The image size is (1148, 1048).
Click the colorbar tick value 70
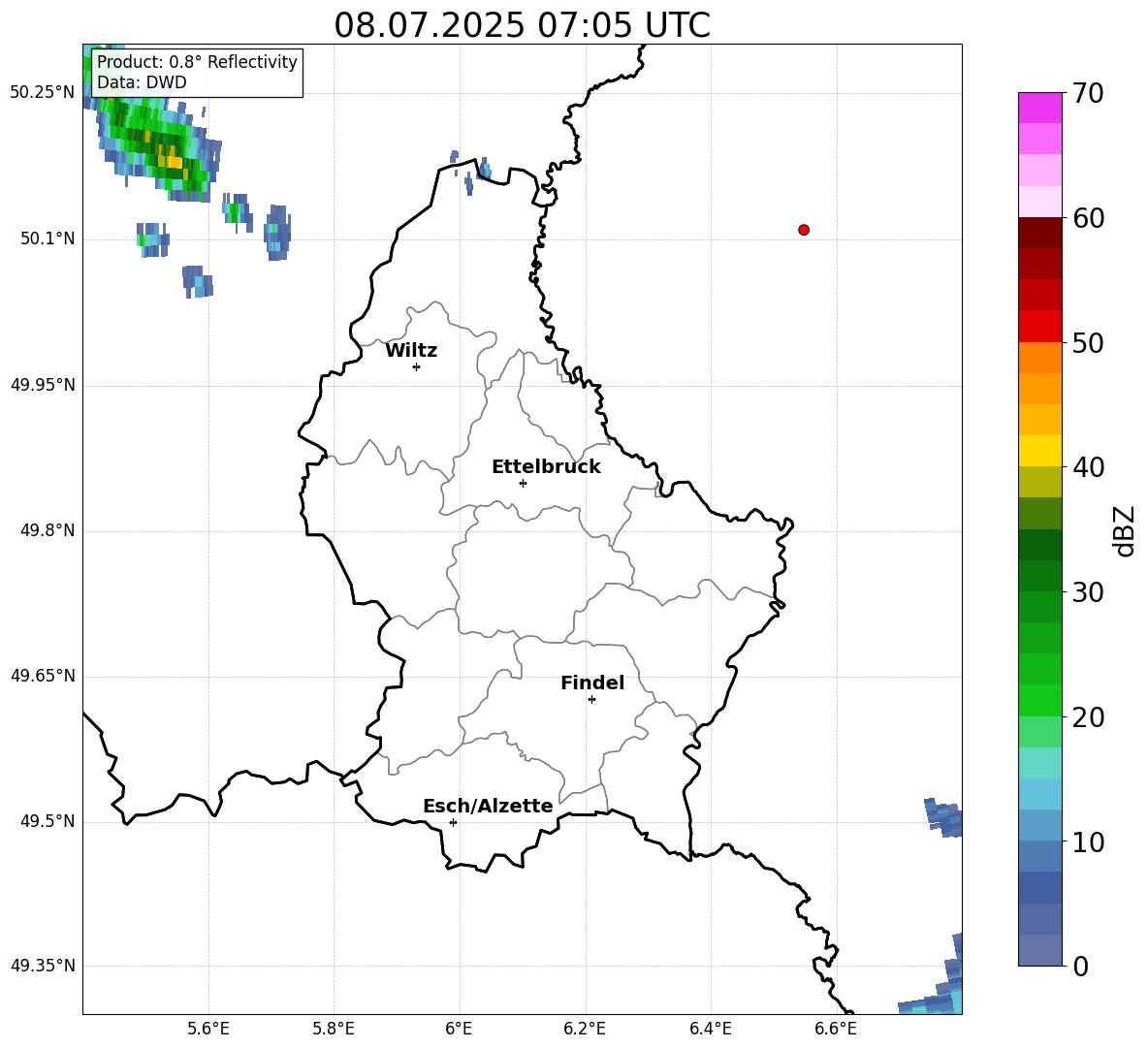(x=1088, y=94)
